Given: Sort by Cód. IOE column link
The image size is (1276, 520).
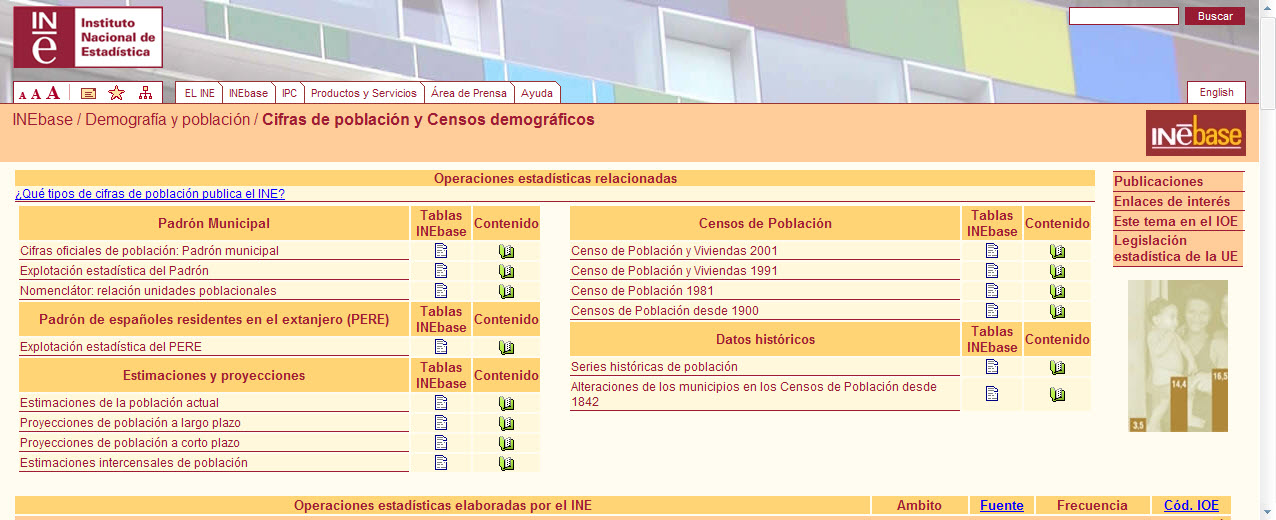Looking at the screenshot, I should tap(1191, 505).
